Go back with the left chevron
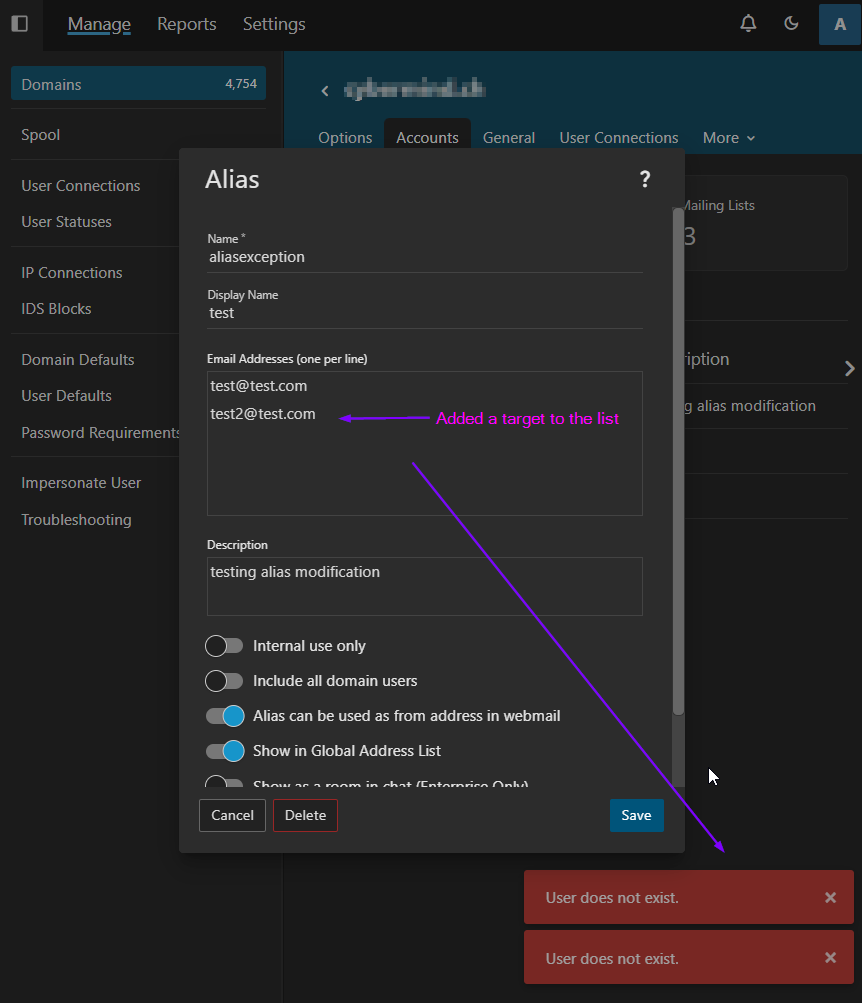 point(325,91)
